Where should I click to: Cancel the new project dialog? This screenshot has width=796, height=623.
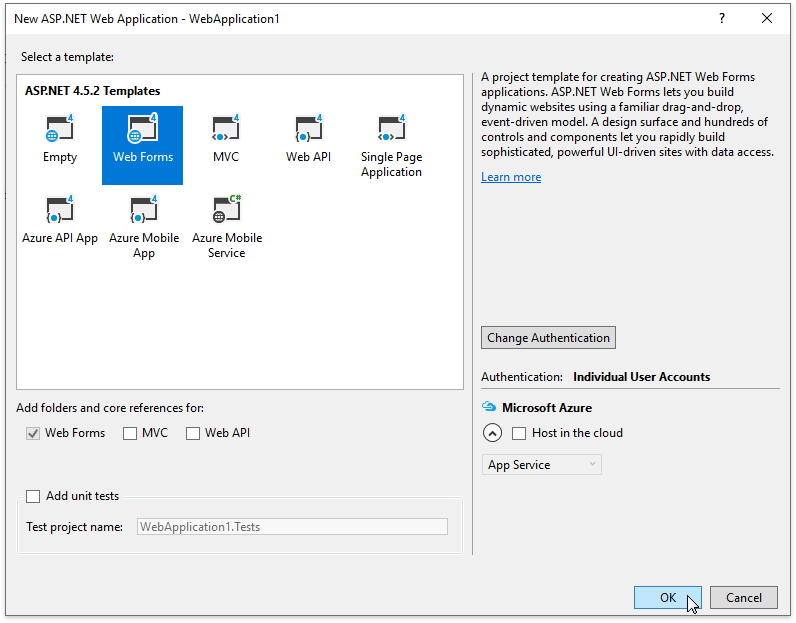tap(743, 598)
